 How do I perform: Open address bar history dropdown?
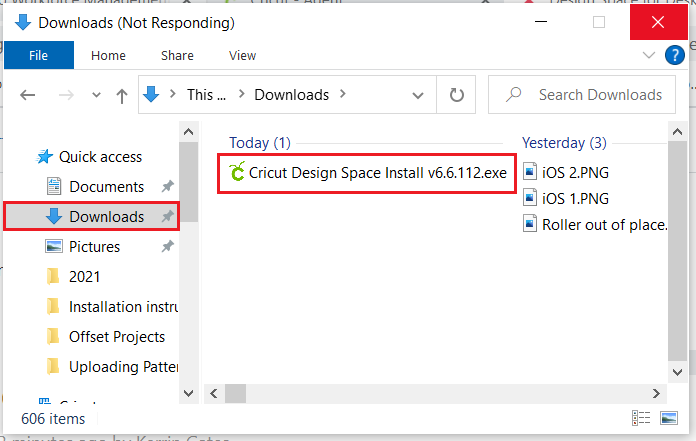[417, 95]
